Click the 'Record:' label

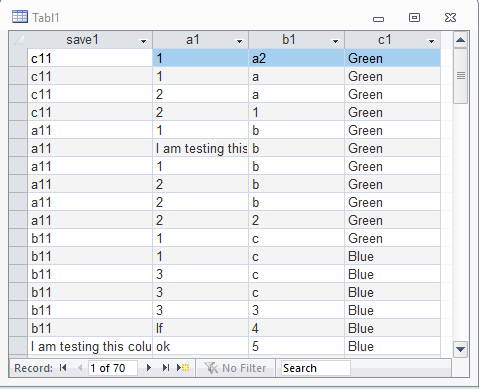click(x=33, y=368)
